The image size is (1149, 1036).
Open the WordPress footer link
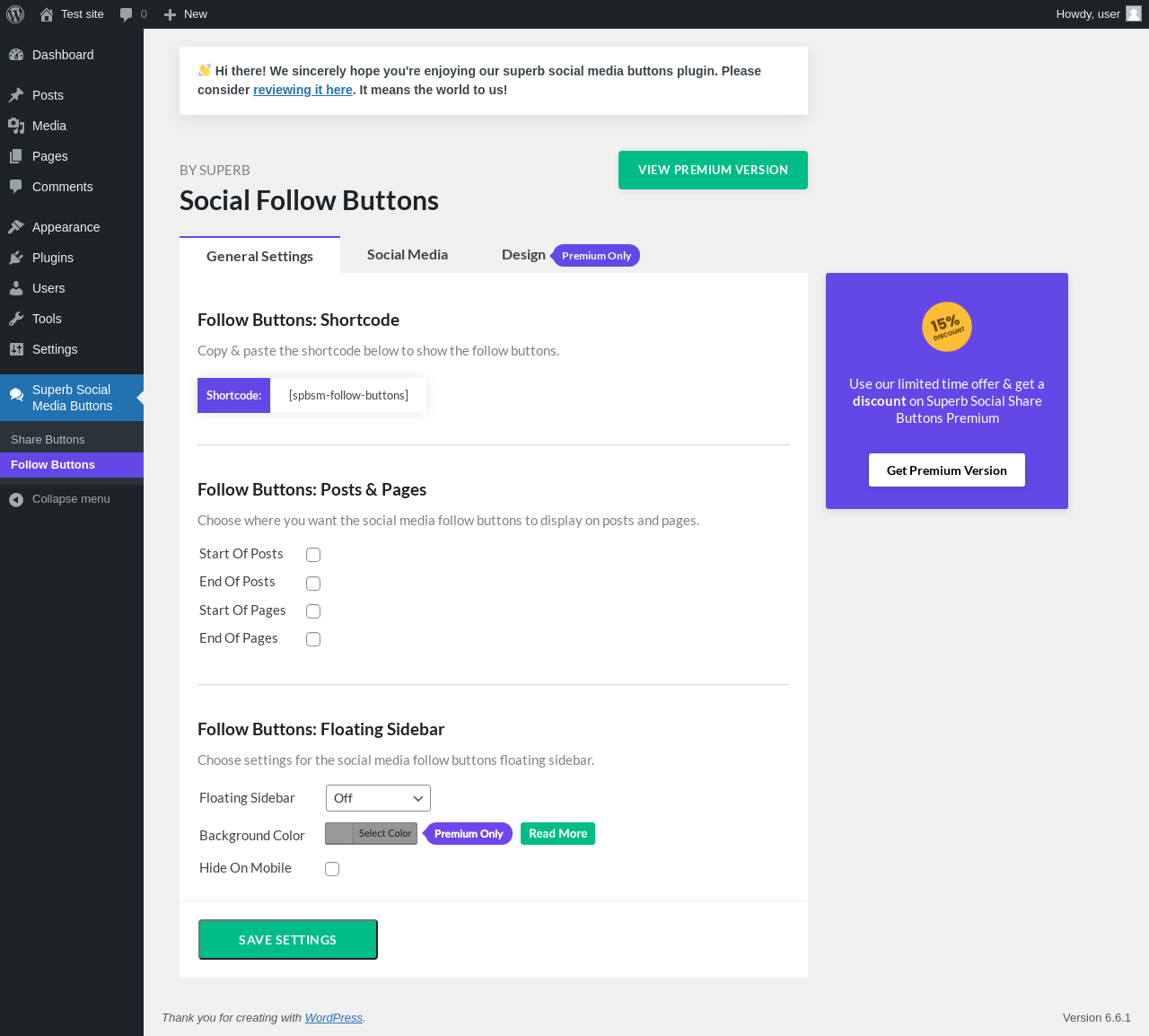[334, 1017]
